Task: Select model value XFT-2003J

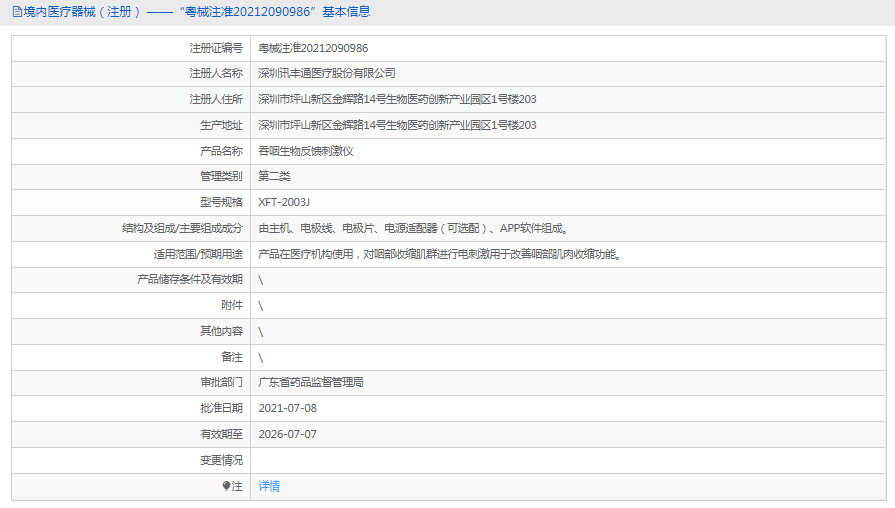Action: point(284,202)
